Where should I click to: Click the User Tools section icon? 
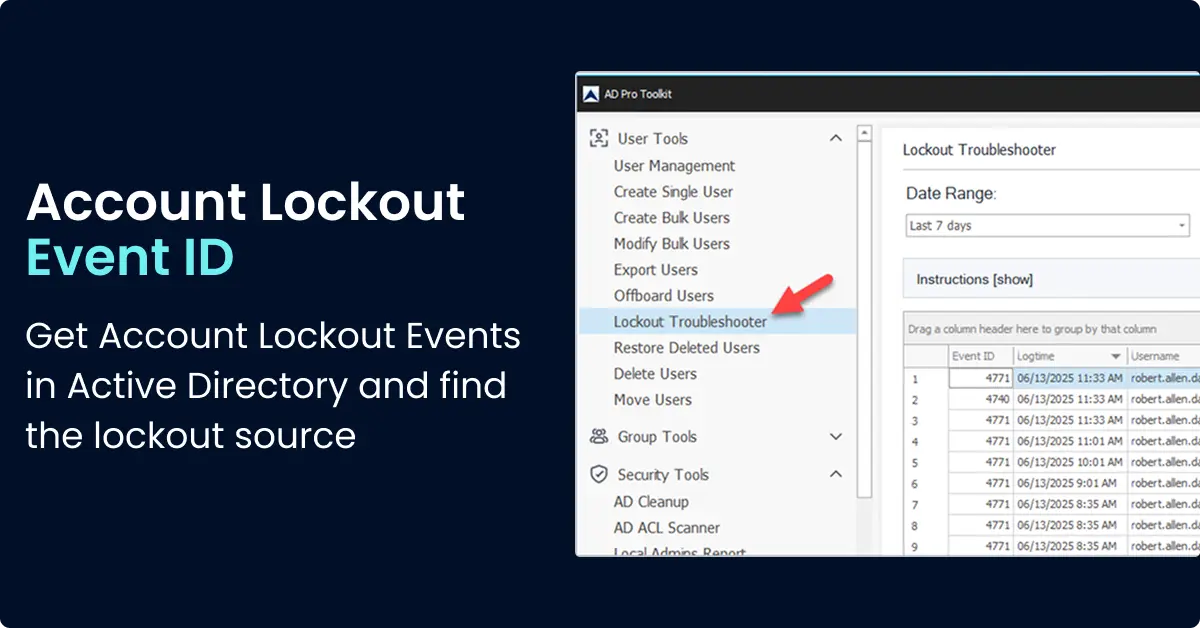click(x=599, y=138)
